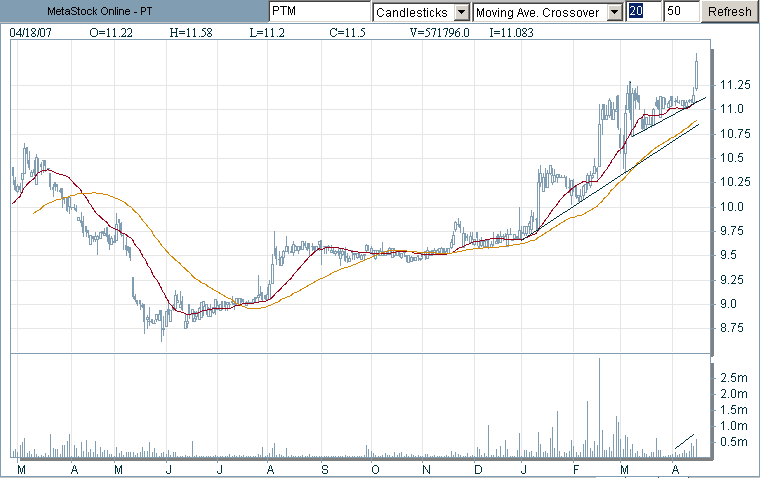Click the PTM ticker symbol field
Screen dimensions: 760x478
coord(317,12)
